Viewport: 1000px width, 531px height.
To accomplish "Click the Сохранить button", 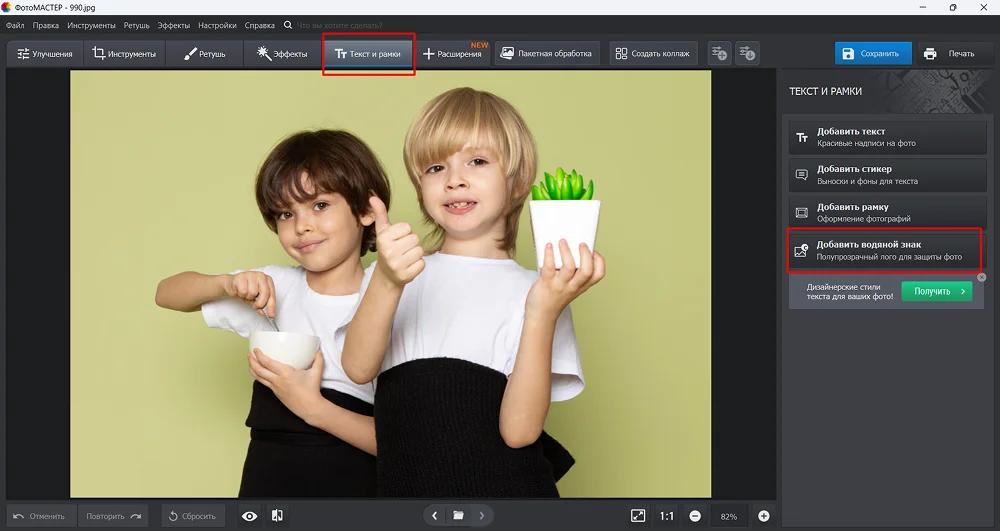I will tap(872, 54).
